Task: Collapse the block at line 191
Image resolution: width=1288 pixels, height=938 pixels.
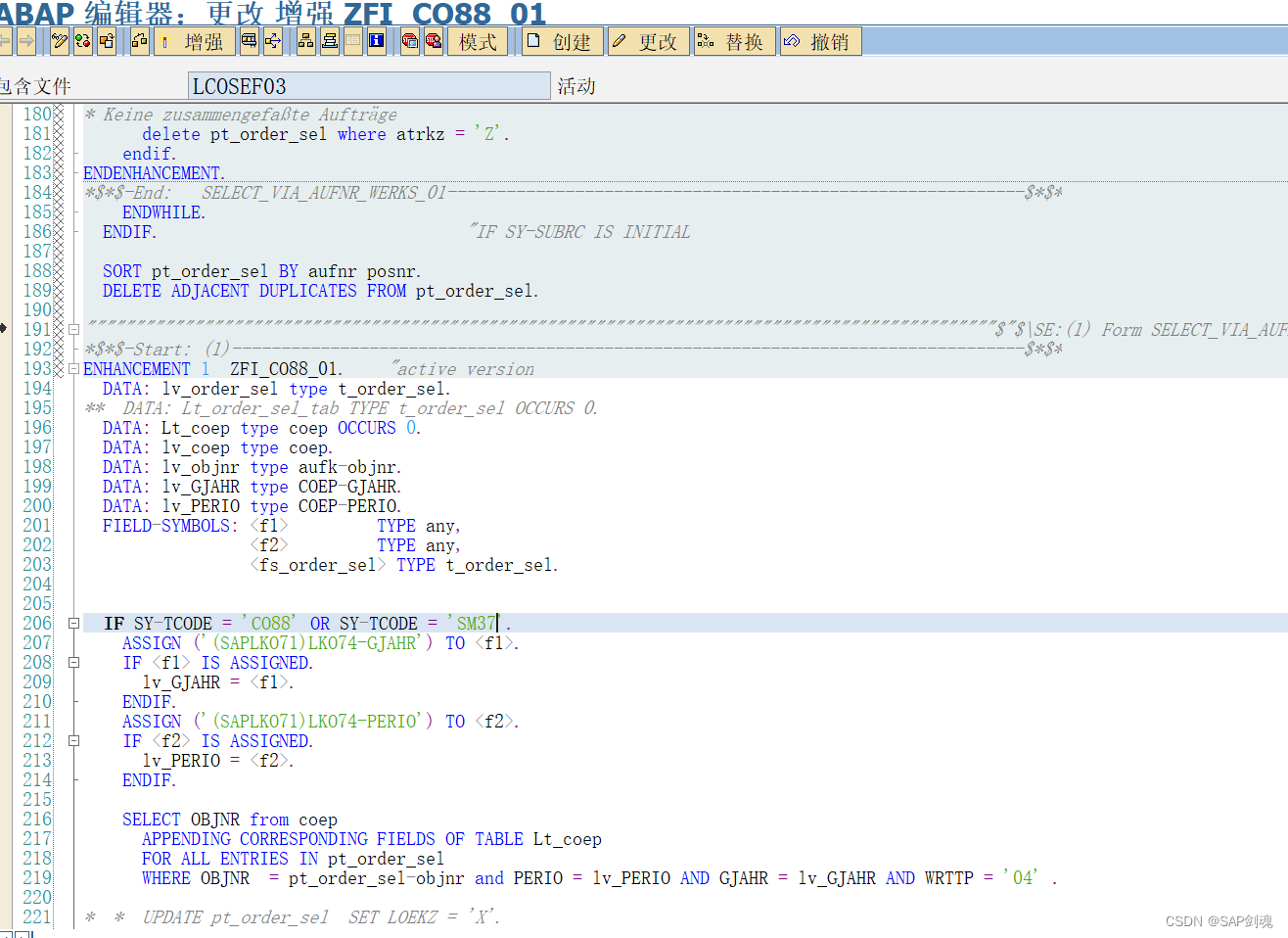Action: 73,330
